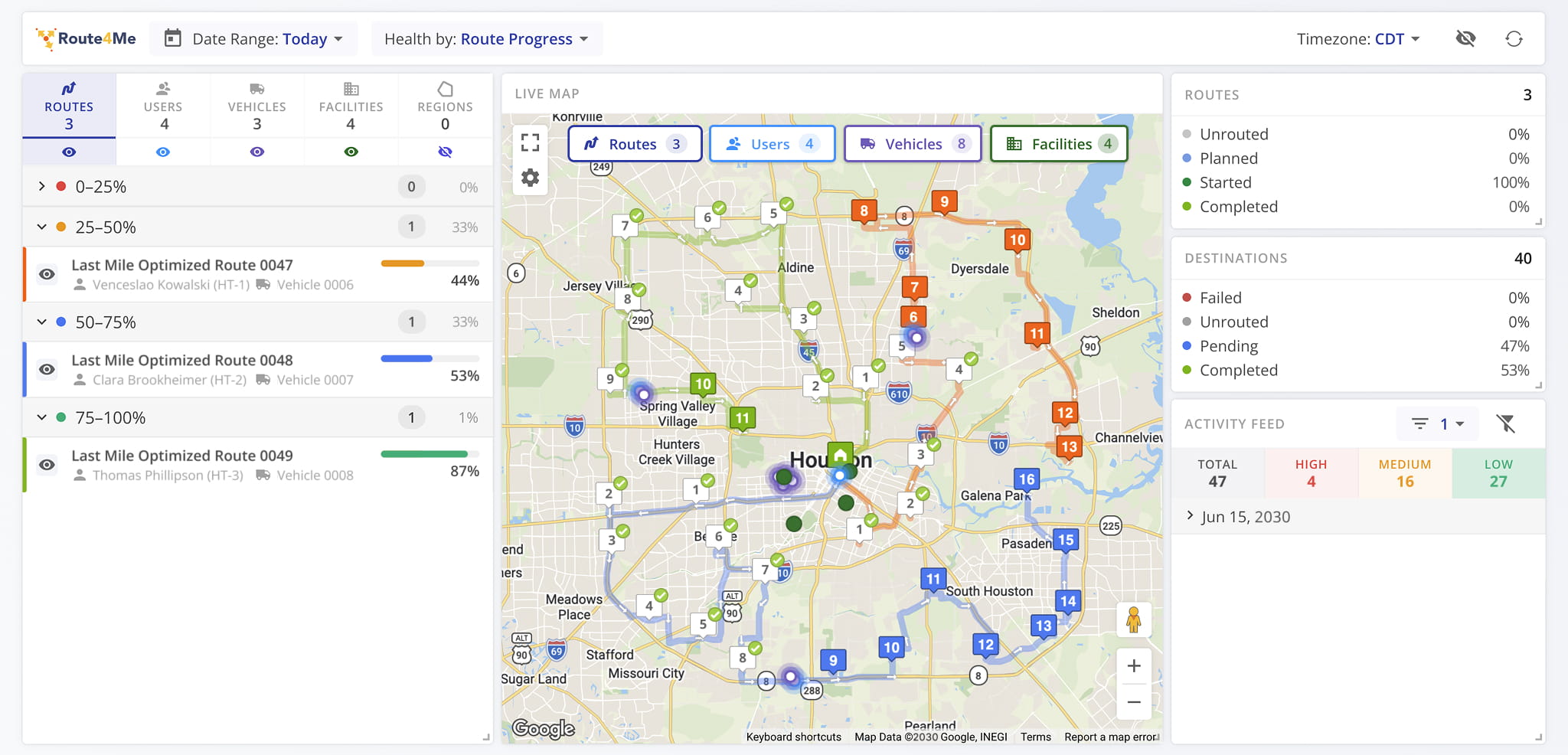Click the refresh icon in the header
Image resolution: width=1568 pixels, height=755 pixels.
click(x=1514, y=38)
